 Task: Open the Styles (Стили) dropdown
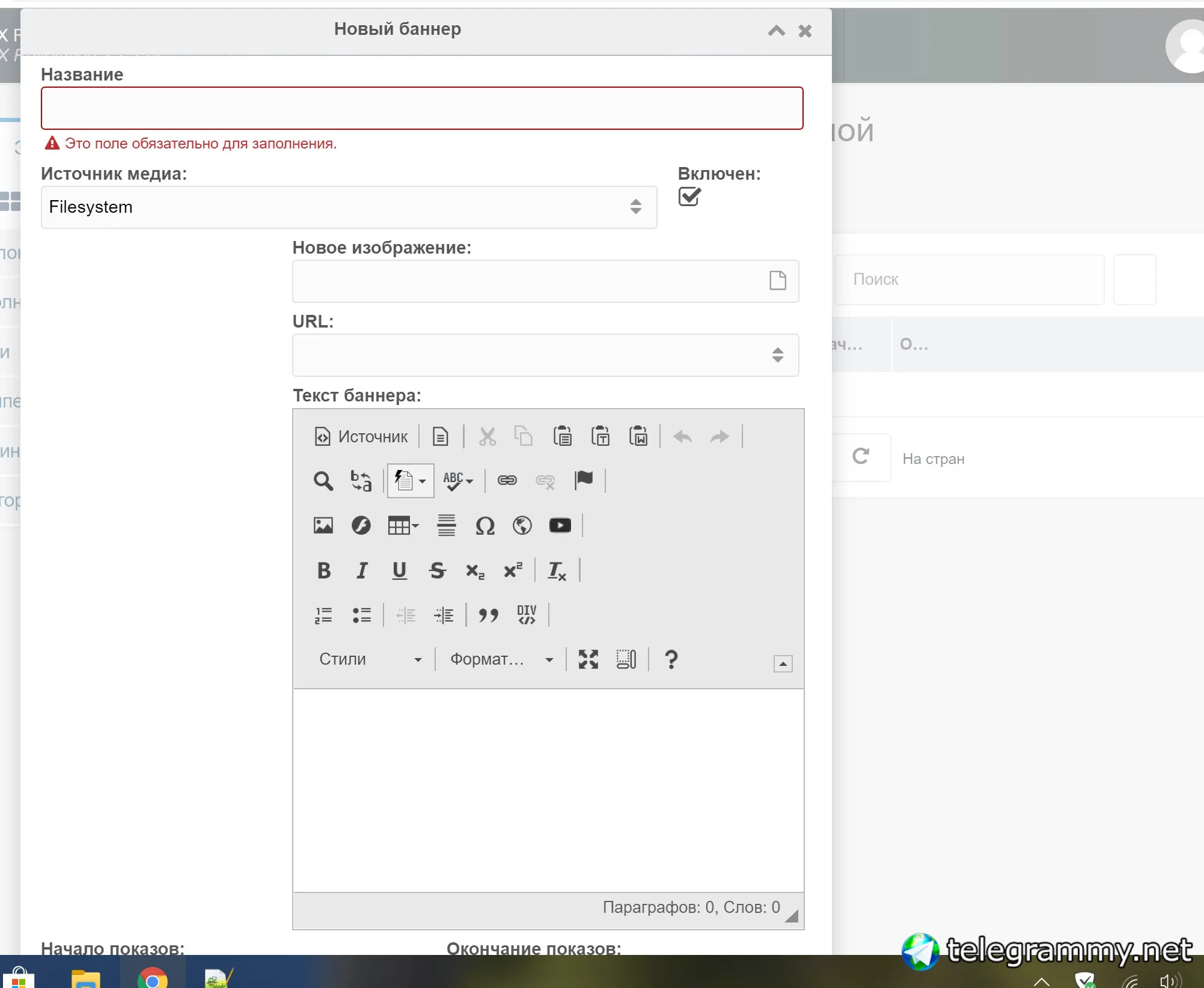tap(370, 659)
